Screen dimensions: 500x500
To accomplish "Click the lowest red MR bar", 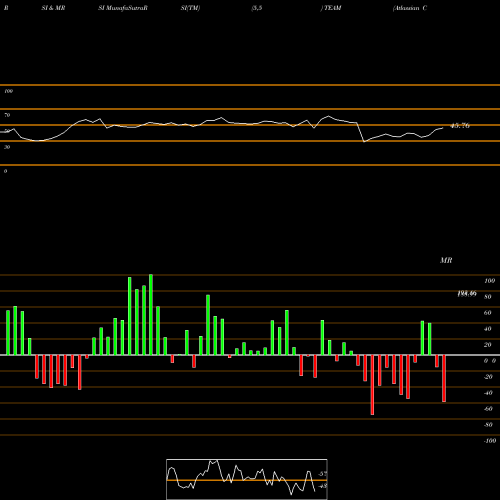I will coord(372,385).
